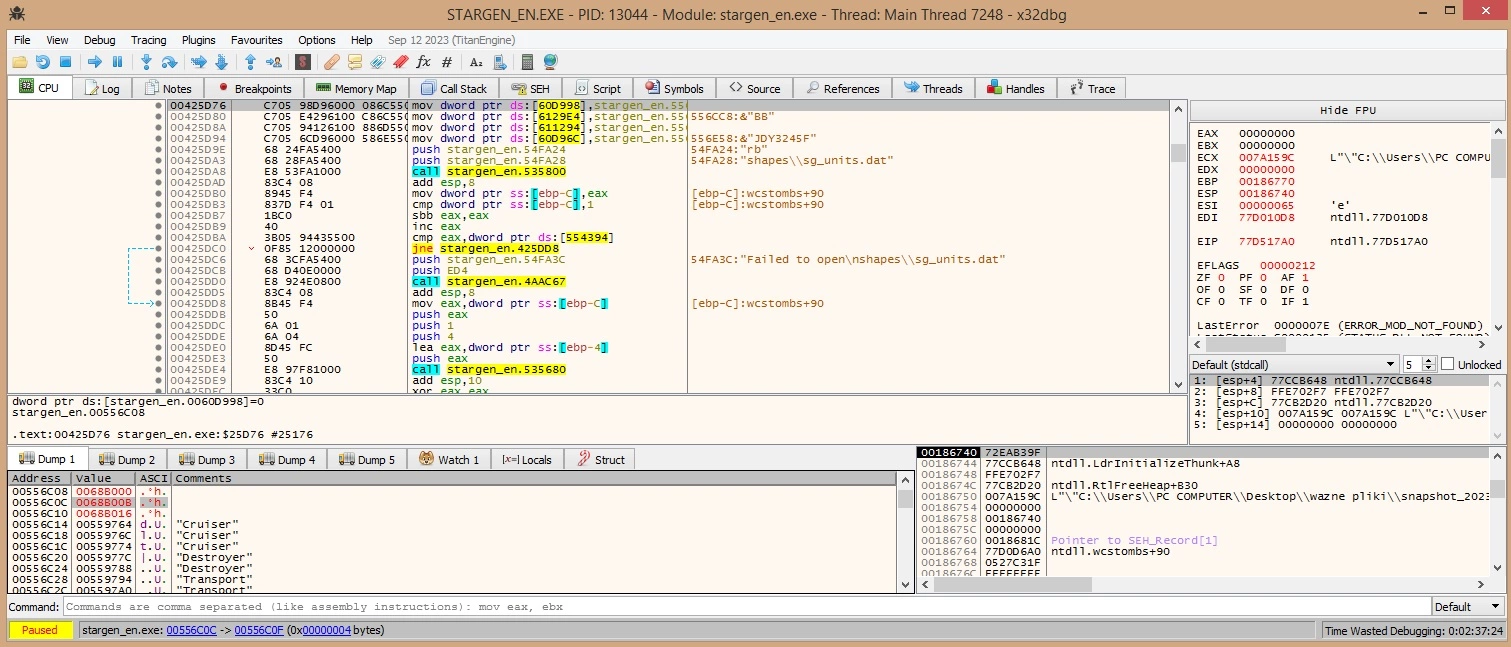Switch to the Memory Map tab

pyautogui.click(x=355, y=88)
